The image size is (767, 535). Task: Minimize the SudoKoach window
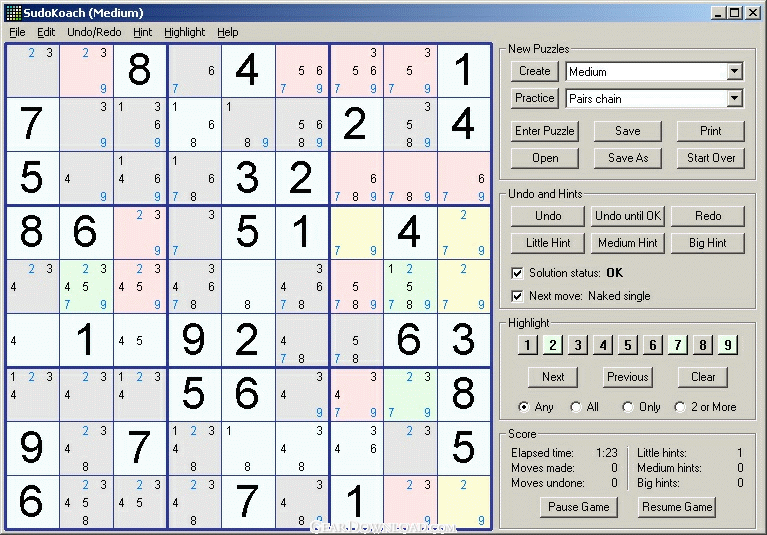point(718,13)
